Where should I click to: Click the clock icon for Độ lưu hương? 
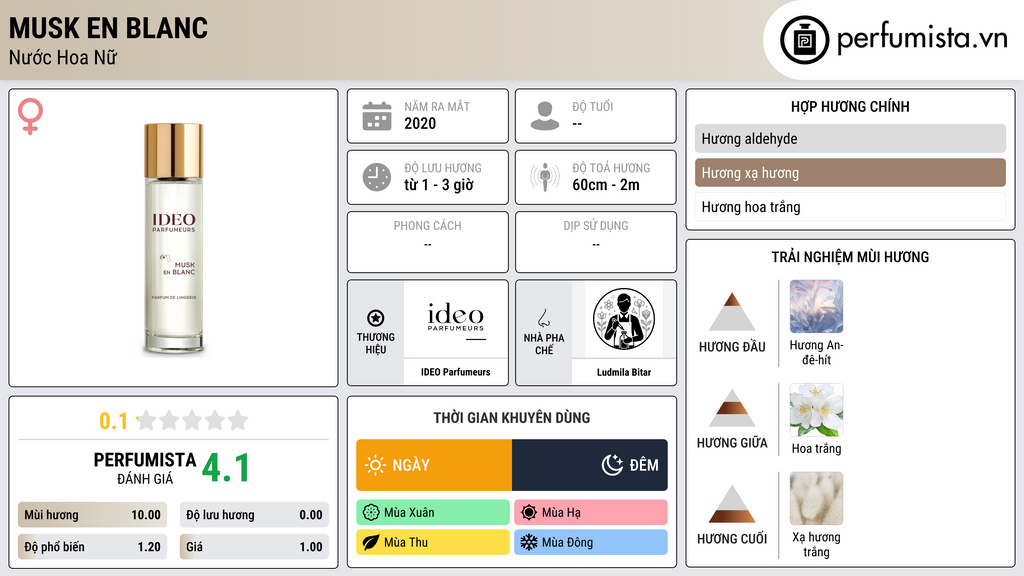377,177
